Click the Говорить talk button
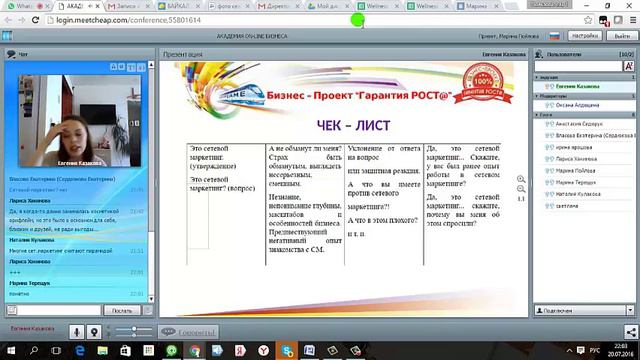Viewport: 640px width, 360px height. [x=188, y=332]
